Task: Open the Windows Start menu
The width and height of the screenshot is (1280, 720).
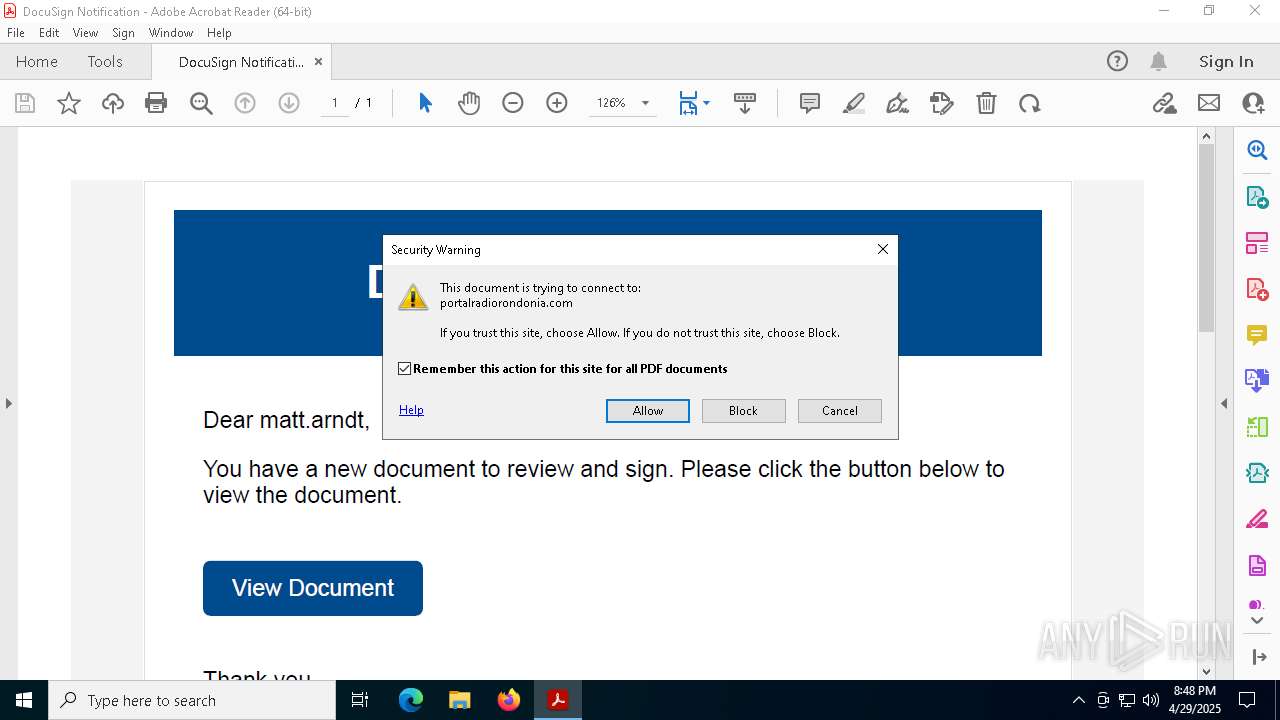Action: click(24, 700)
